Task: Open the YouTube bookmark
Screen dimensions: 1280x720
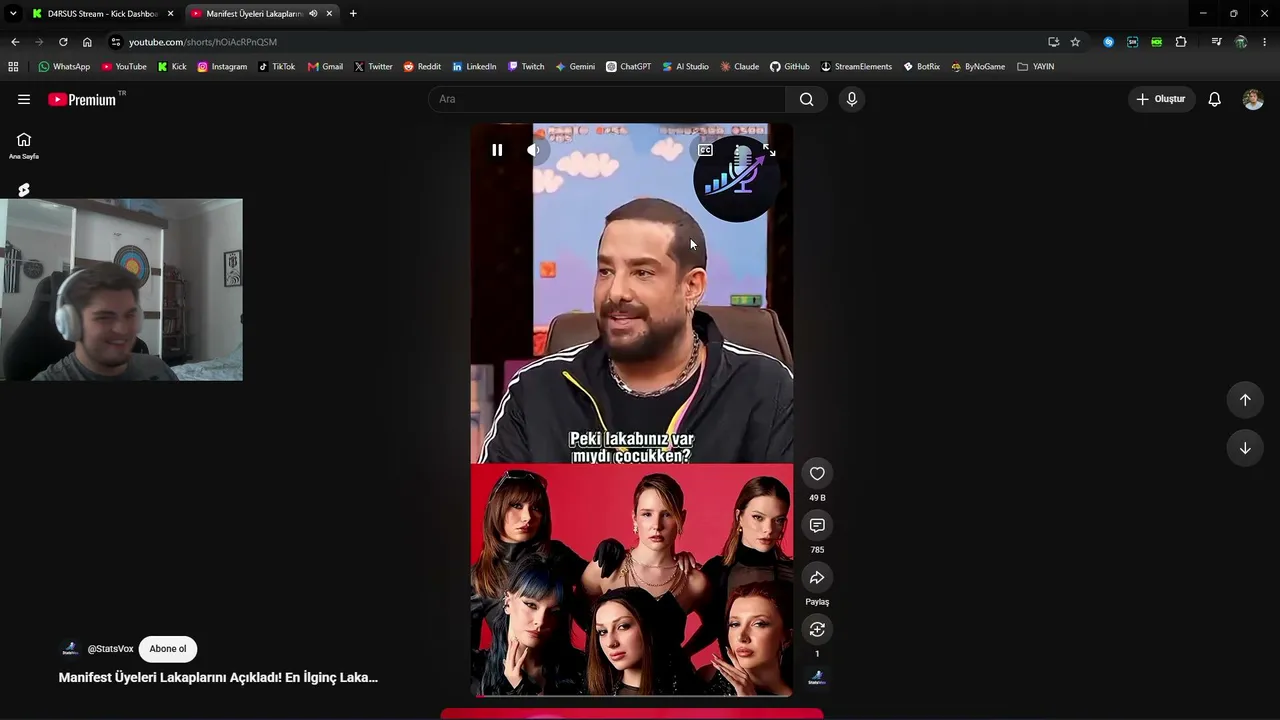Action: point(124,67)
